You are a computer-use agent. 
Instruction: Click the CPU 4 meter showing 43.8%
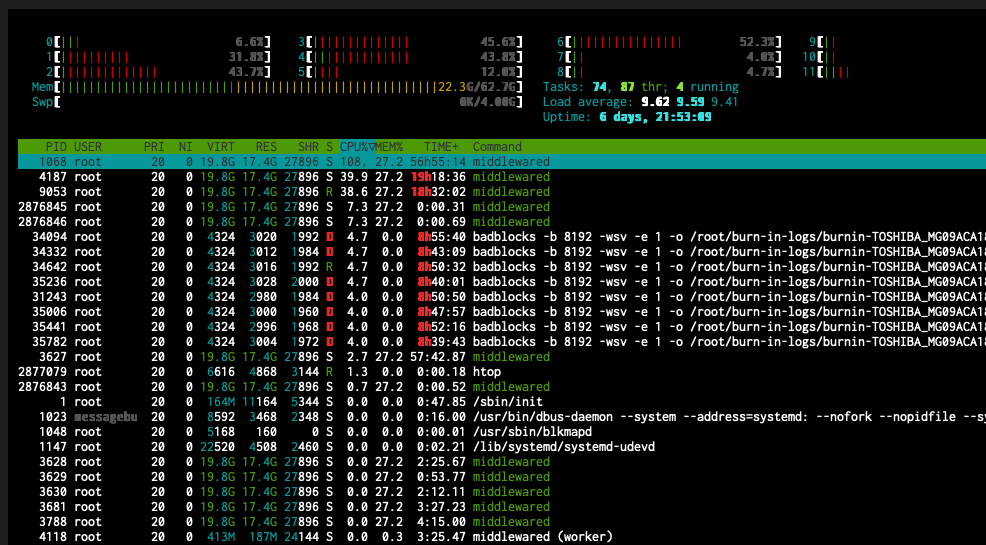point(411,57)
